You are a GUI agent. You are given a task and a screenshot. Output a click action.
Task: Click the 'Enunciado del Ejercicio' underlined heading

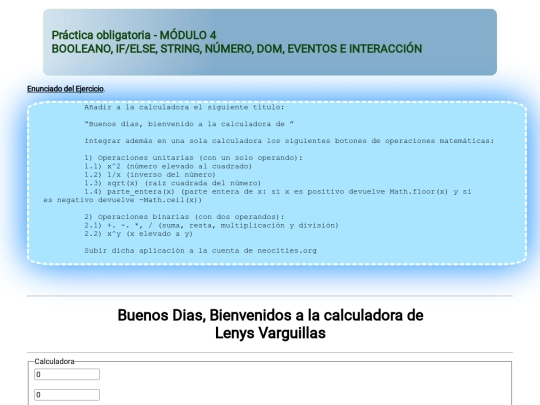tap(65, 89)
